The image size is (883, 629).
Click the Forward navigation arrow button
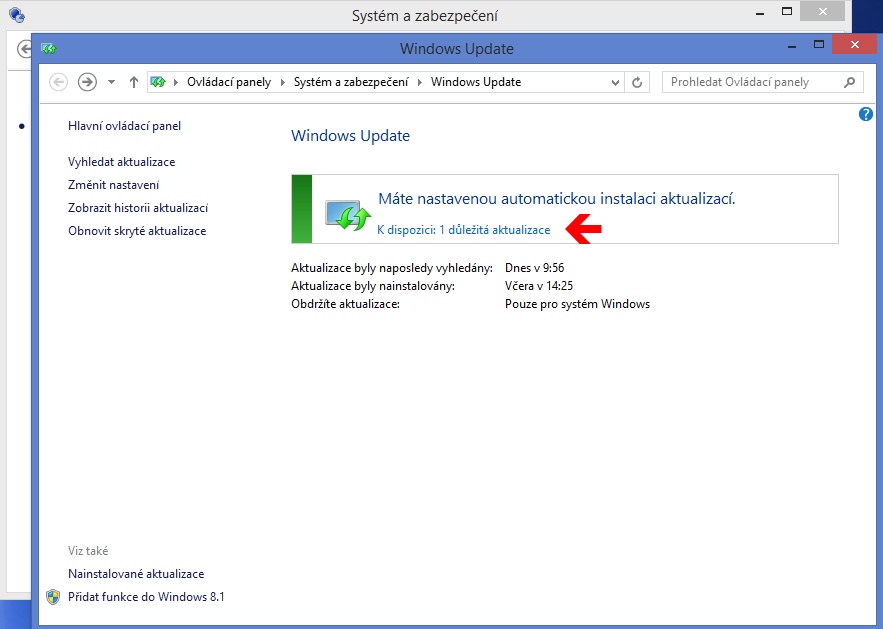(x=87, y=82)
